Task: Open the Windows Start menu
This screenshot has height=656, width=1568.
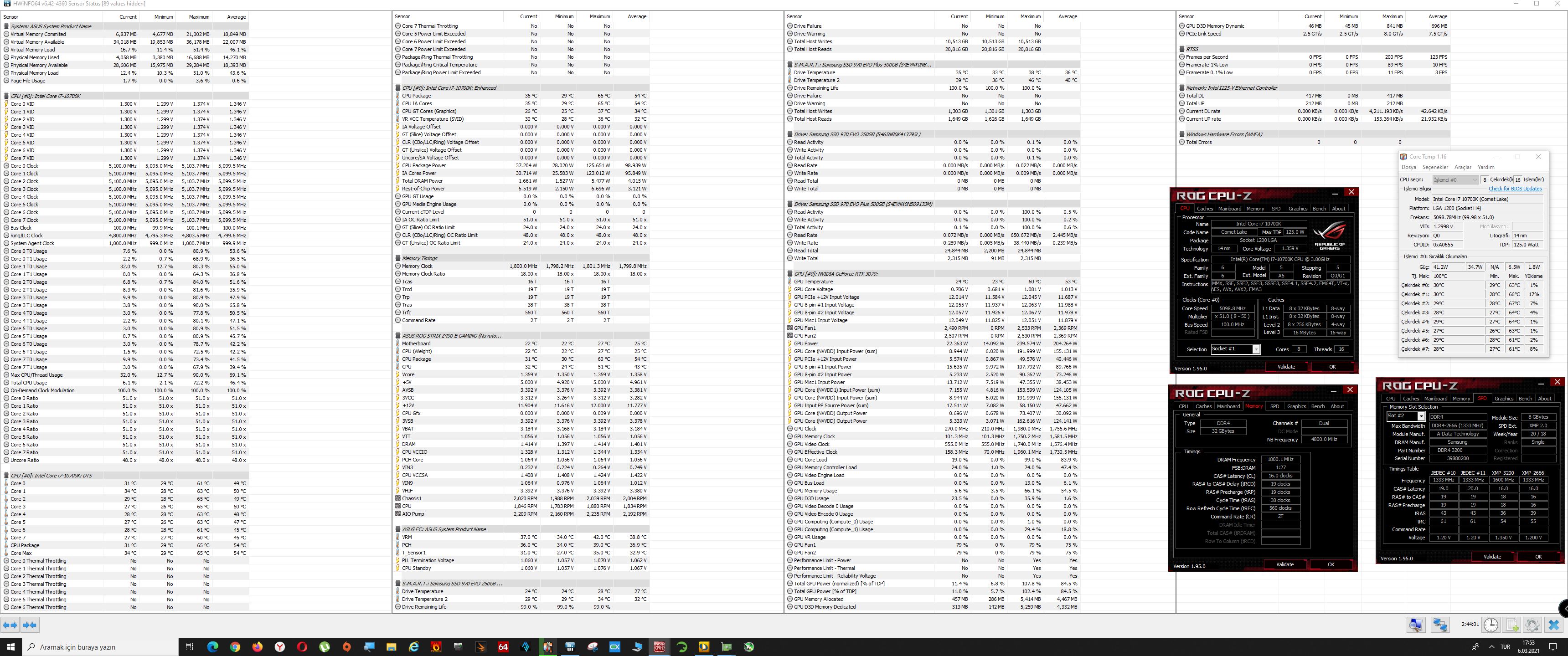Action: (x=10, y=647)
